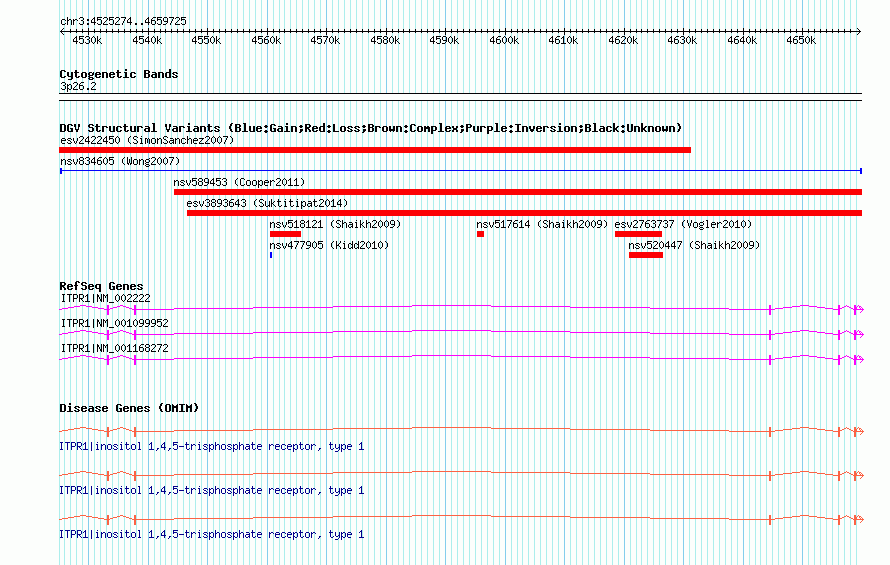Open the DGV Structural Variants track title

coord(370,128)
